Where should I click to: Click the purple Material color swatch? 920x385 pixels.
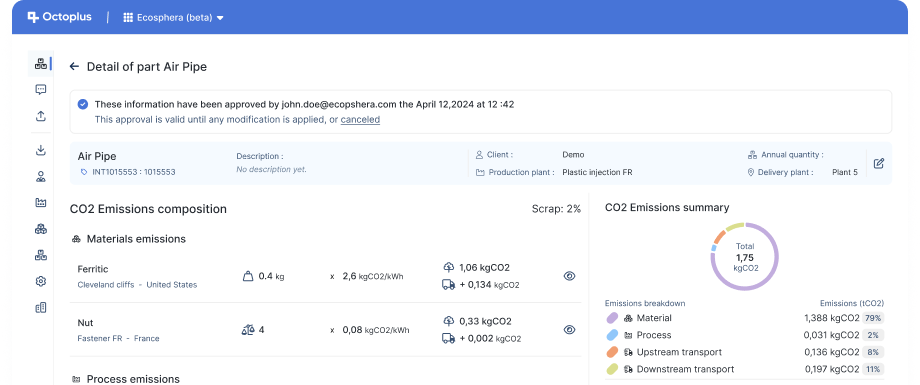[x=612, y=318]
